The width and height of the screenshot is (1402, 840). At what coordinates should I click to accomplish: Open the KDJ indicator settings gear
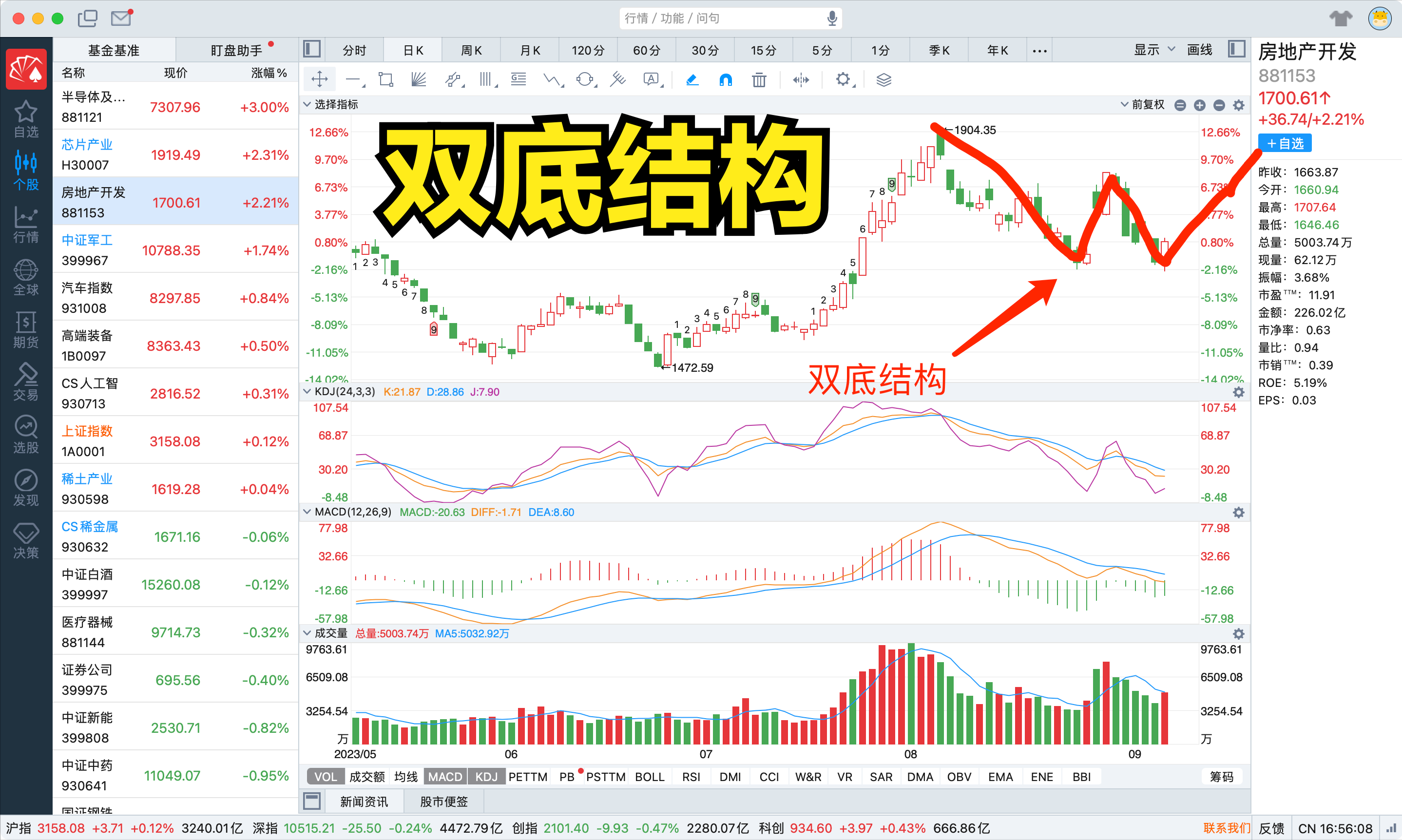coord(1238,392)
